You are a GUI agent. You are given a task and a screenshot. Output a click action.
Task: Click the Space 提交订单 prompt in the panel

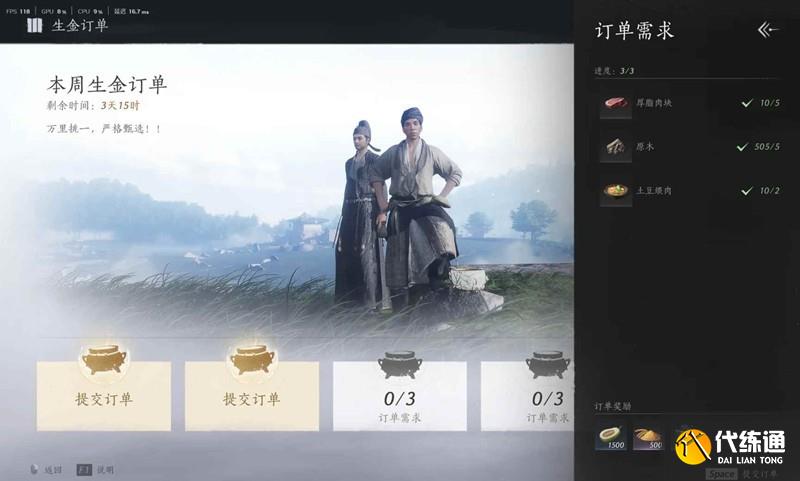pos(742,474)
